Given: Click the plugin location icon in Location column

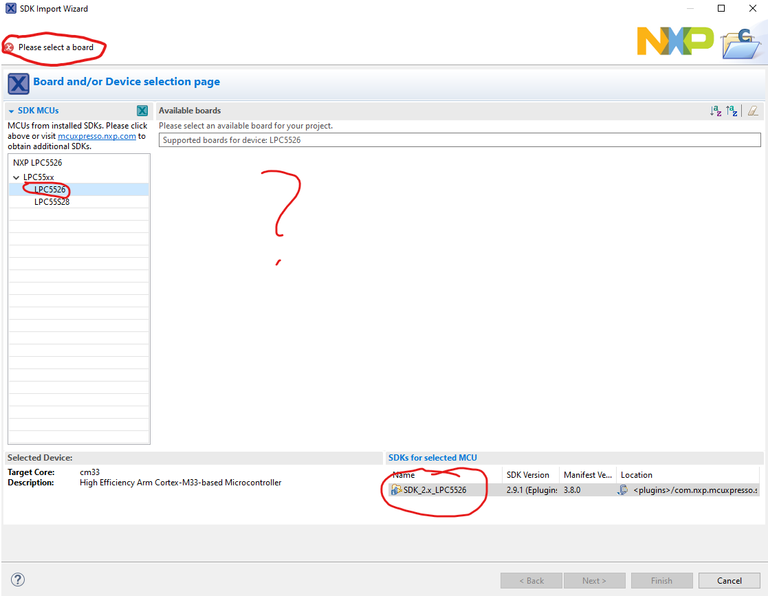Looking at the screenshot, I should (623, 490).
